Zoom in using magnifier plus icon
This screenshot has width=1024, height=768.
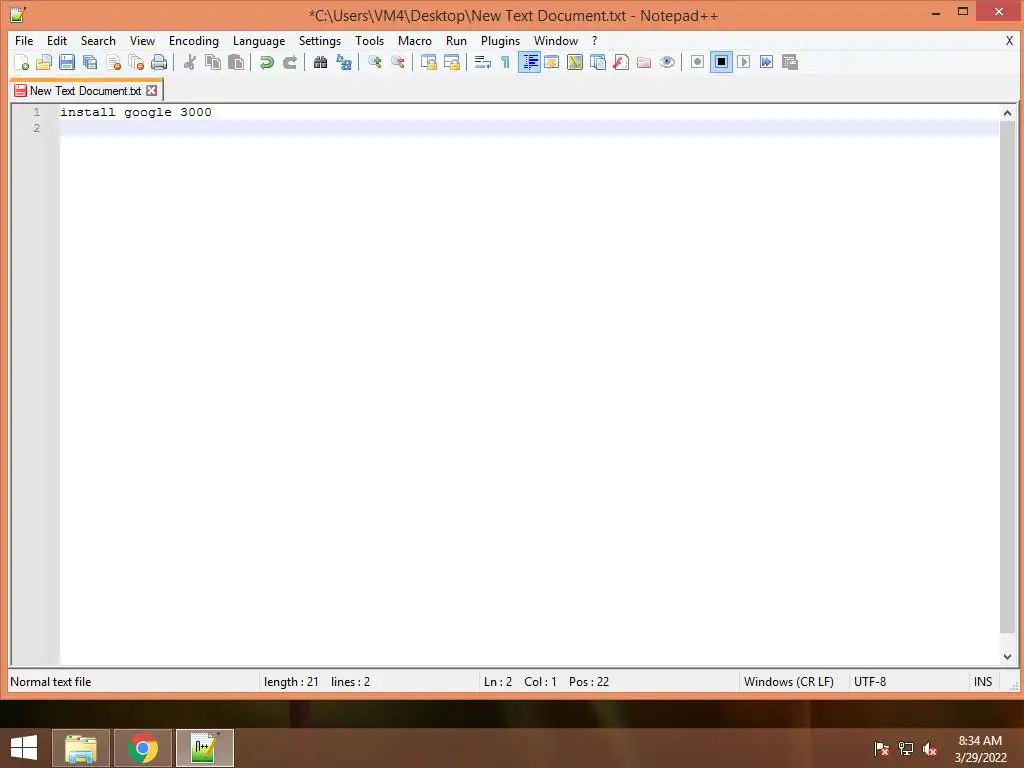(x=374, y=62)
